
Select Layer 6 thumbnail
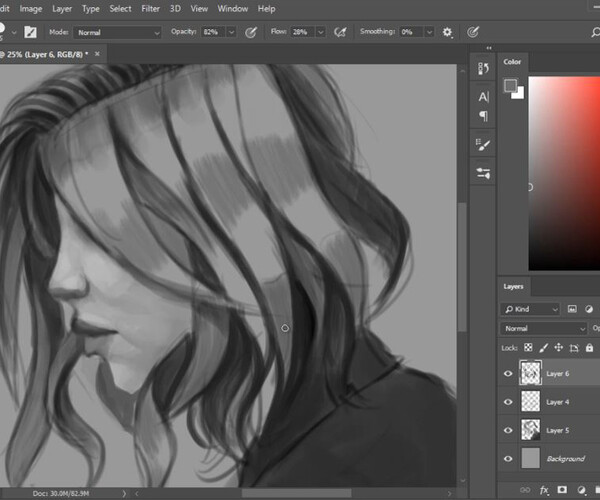click(530, 373)
